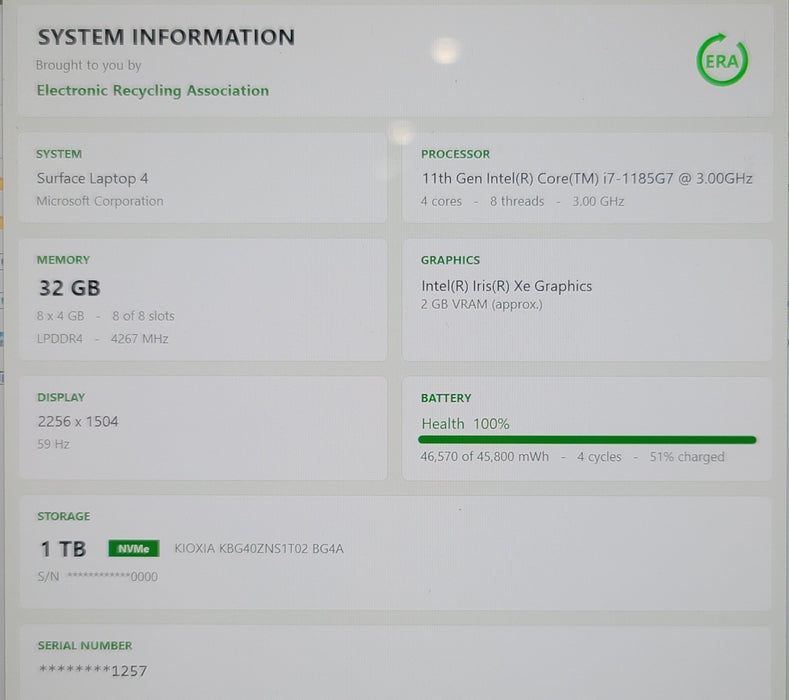Click the '3.00 GHz' clock speed value

(x=598, y=201)
